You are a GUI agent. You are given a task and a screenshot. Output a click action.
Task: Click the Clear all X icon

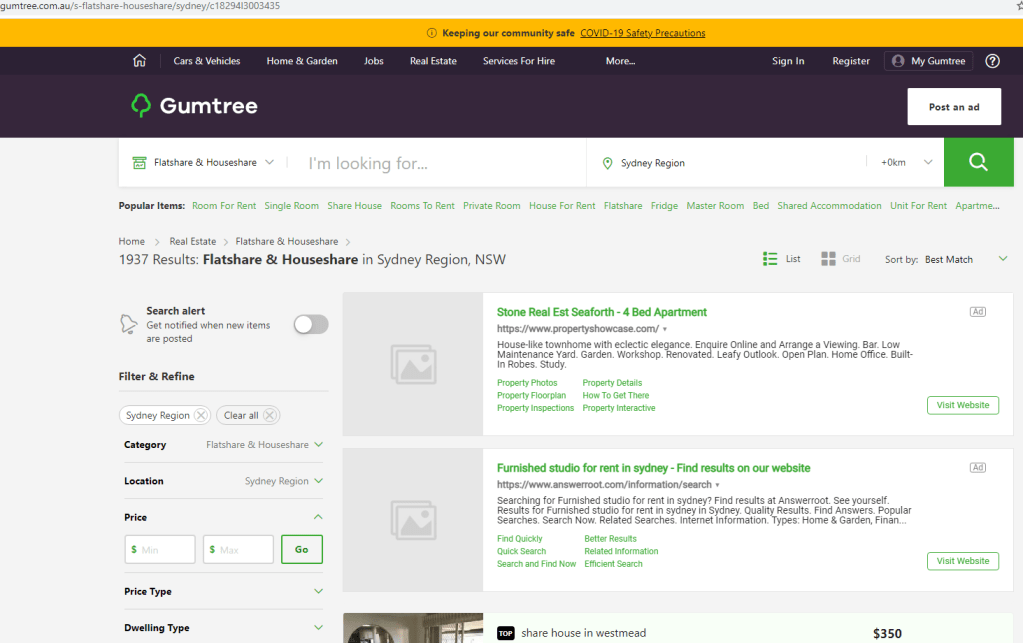(270, 416)
